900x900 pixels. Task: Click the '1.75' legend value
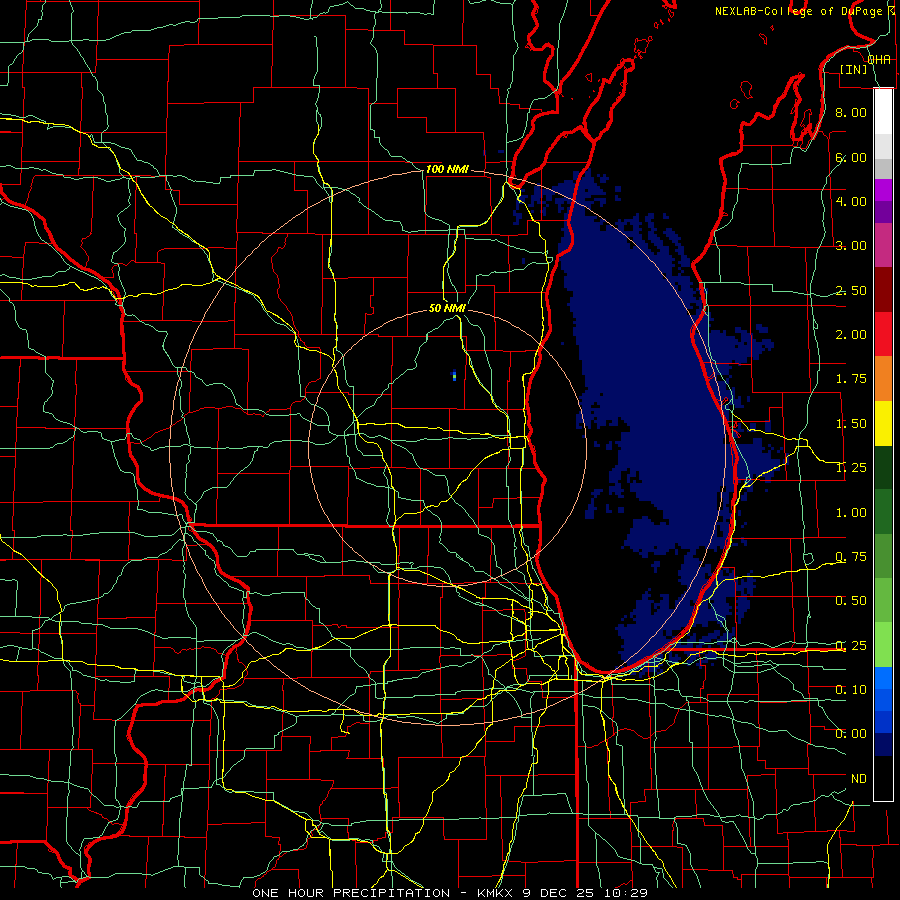851,379
